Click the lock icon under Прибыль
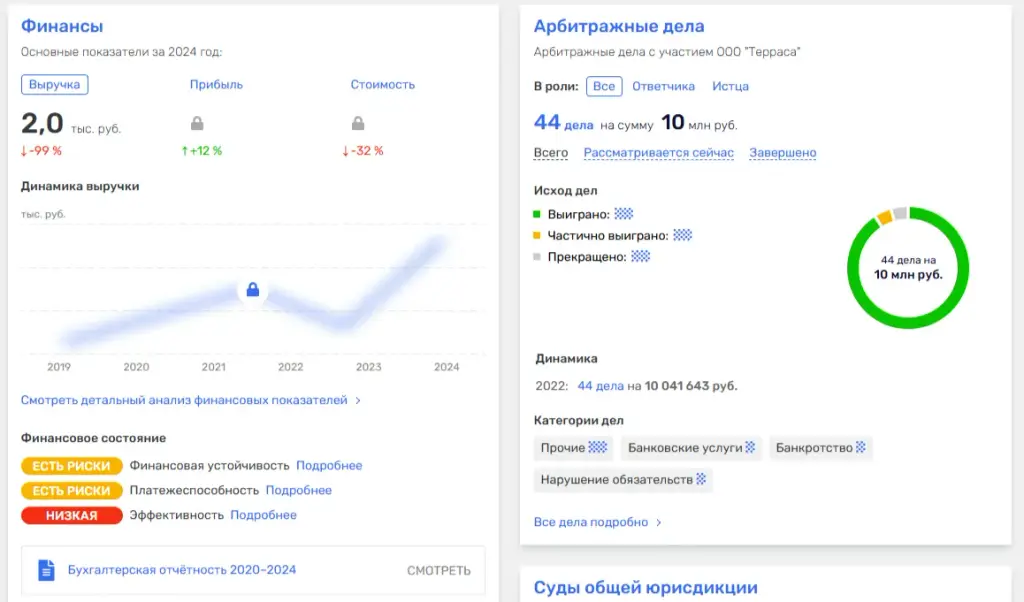The height and width of the screenshot is (602, 1024). (x=197, y=123)
